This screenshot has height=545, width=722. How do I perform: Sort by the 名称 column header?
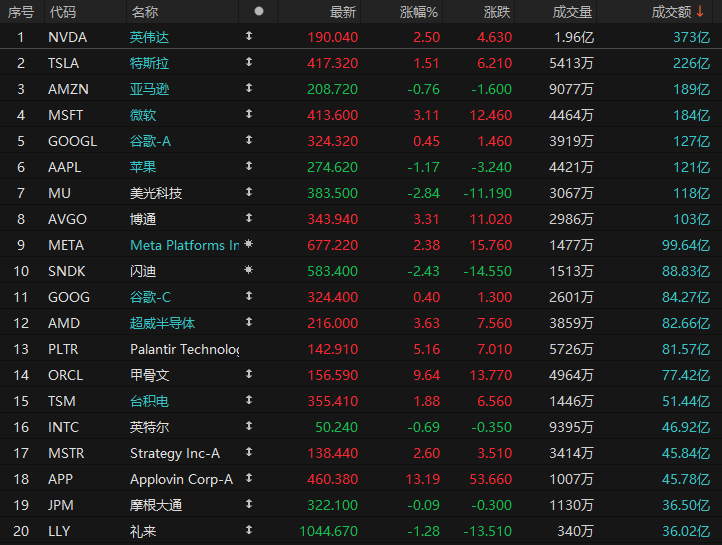tap(145, 12)
